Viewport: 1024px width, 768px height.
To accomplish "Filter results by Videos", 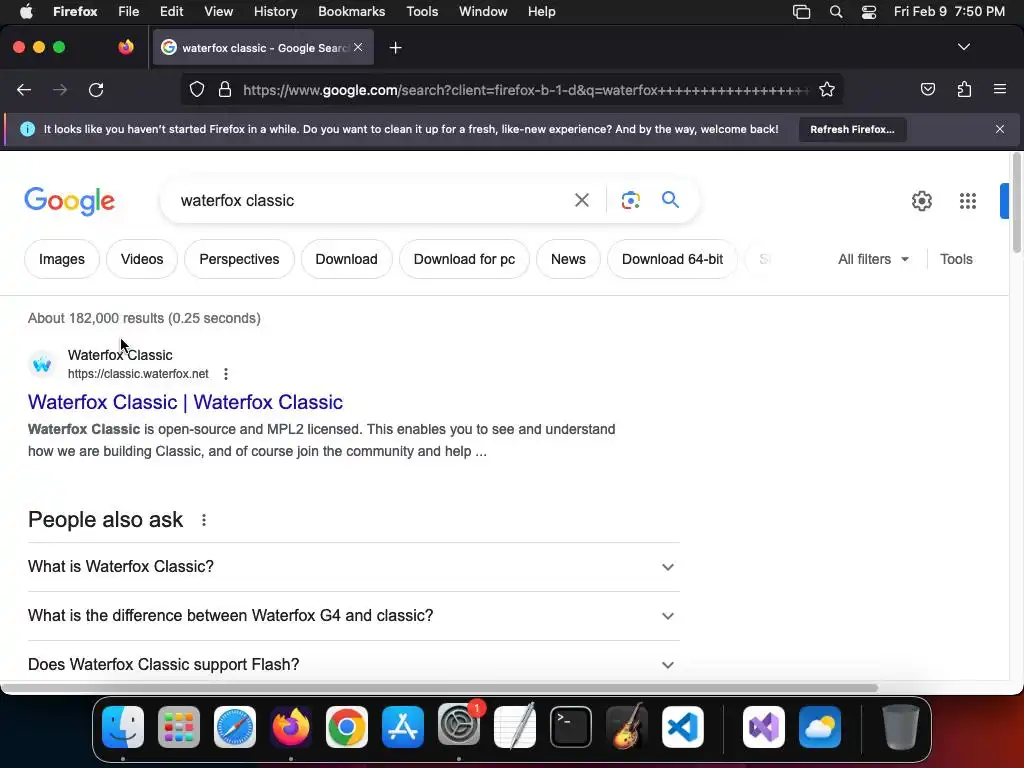I will click(x=142, y=259).
